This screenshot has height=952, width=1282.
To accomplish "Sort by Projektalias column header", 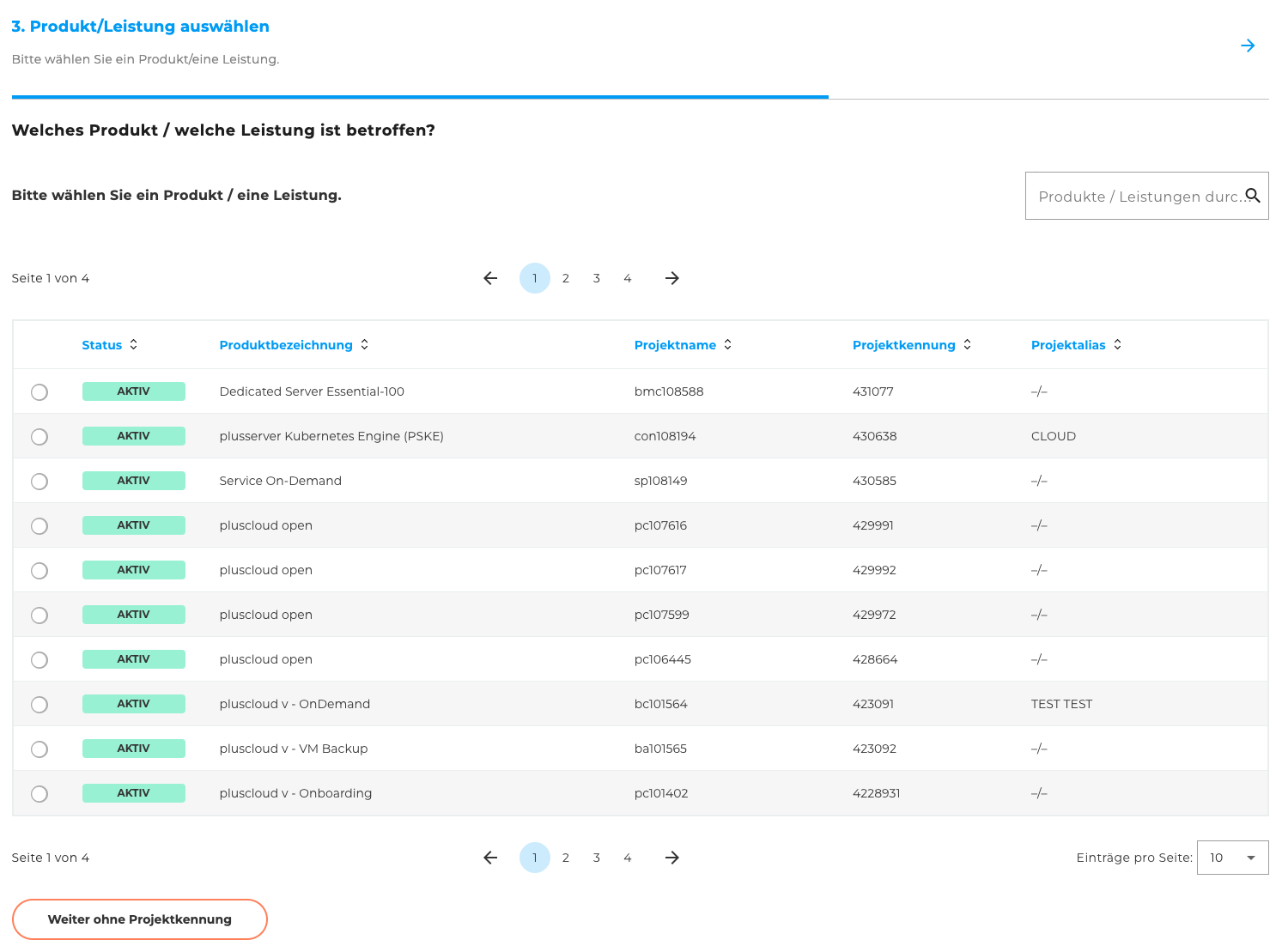I will tap(1076, 345).
